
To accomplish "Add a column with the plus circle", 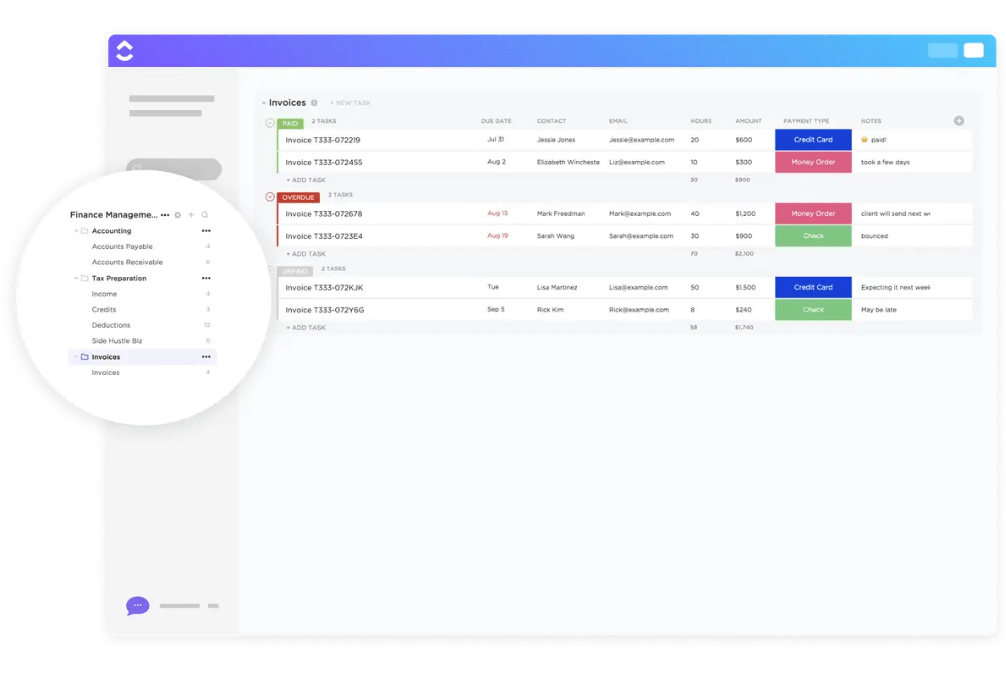I will (x=959, y=121).
